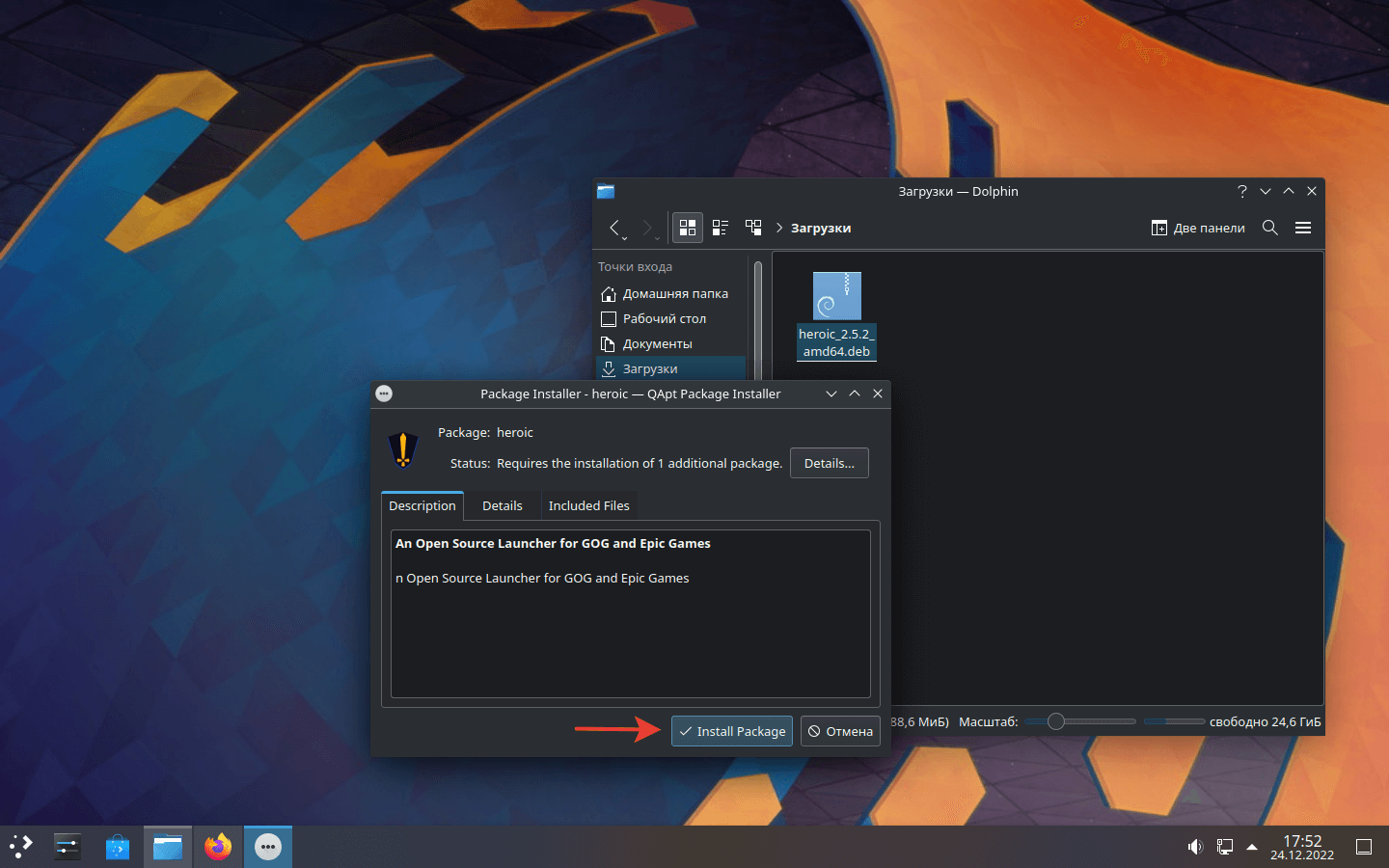
Task: Close the QApt Package Installer window
Action: [878, 393]
